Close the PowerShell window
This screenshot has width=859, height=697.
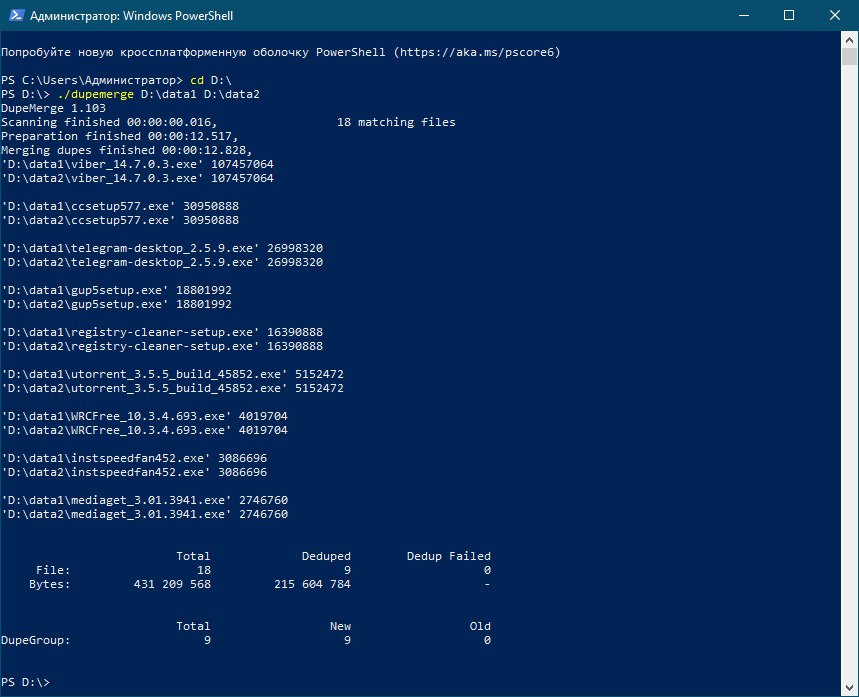[834, 15]
